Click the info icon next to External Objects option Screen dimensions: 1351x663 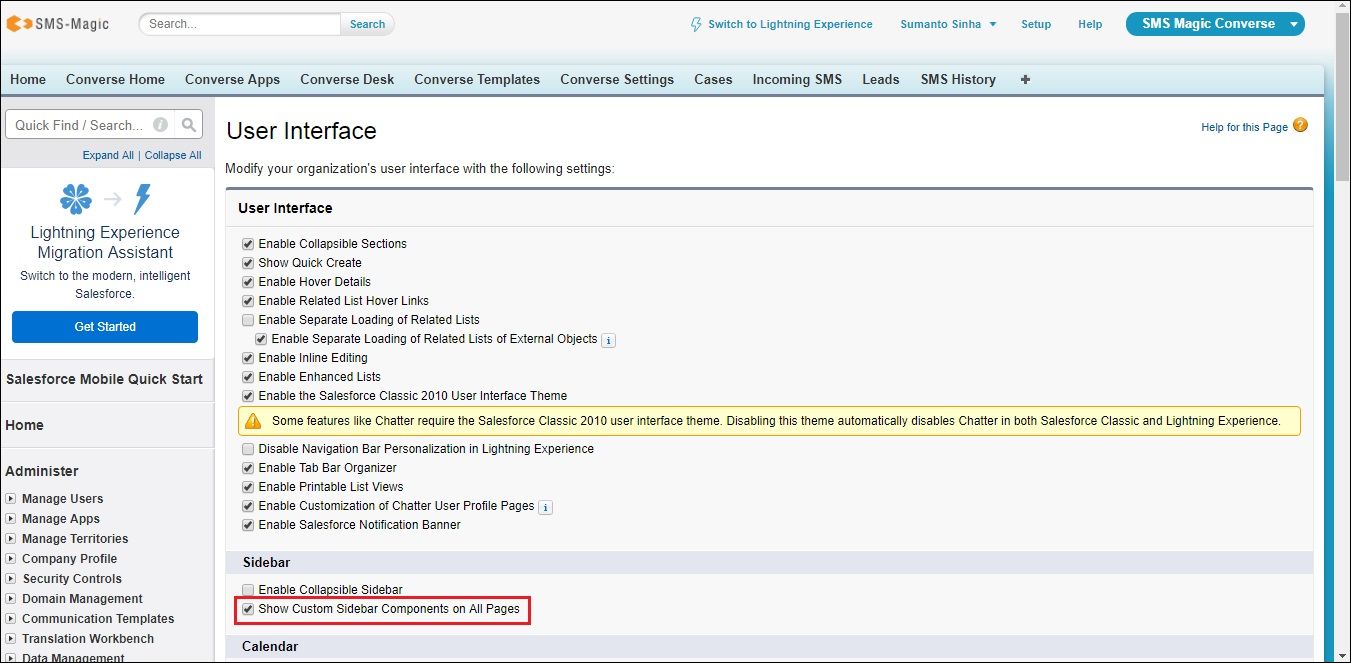pyautogui.click(x=608, y=340)
